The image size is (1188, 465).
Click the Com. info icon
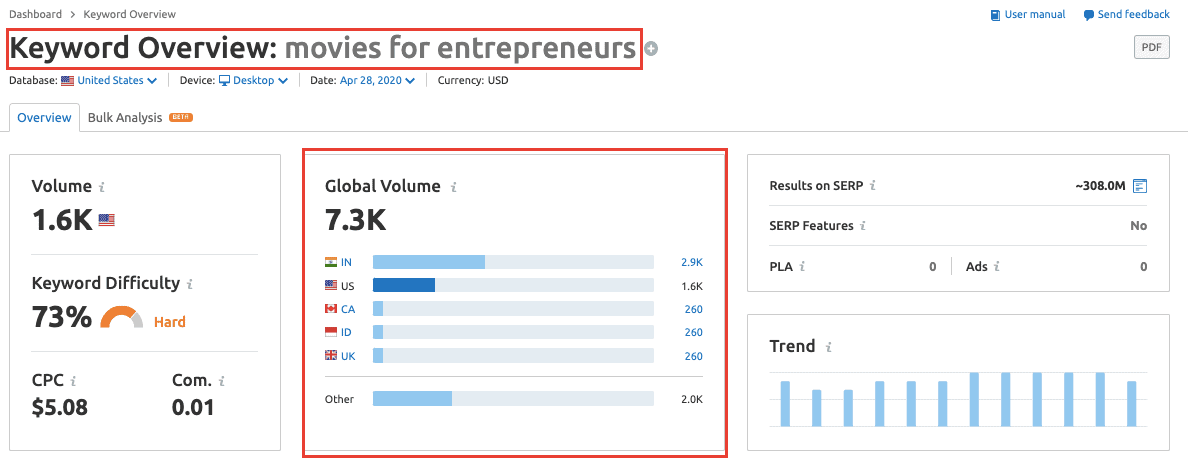point(222,381)
